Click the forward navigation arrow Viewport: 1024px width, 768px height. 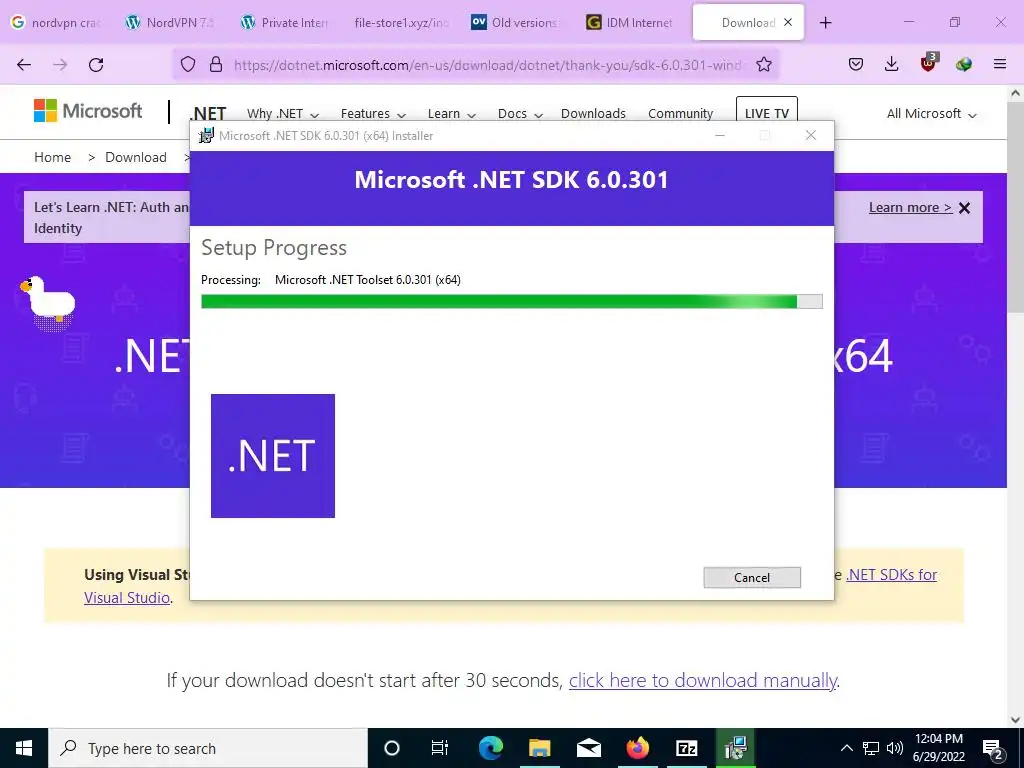pyautogui.click(x=60, y=65)
